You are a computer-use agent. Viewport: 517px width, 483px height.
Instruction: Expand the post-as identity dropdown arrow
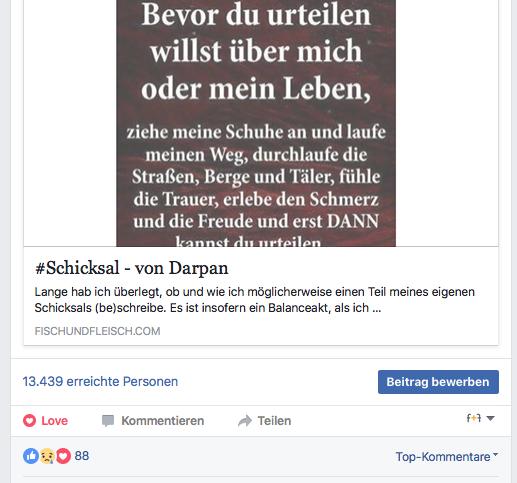490,418
